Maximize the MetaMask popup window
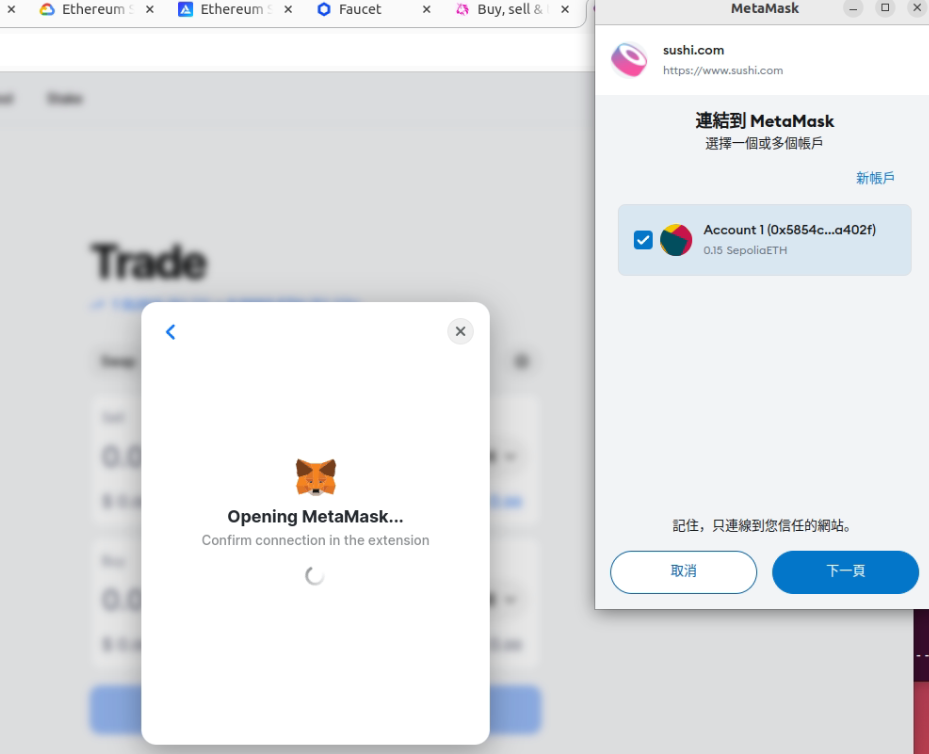The width and height of the screenshot is (929, 754). tap(885, 8)
